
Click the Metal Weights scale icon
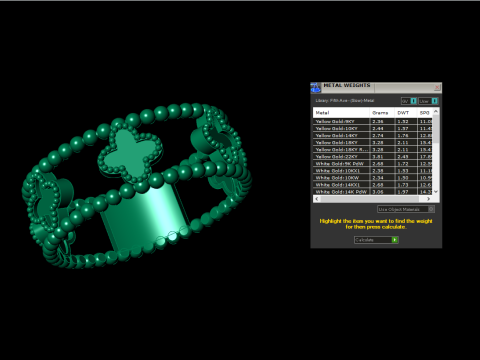(315, 87)
